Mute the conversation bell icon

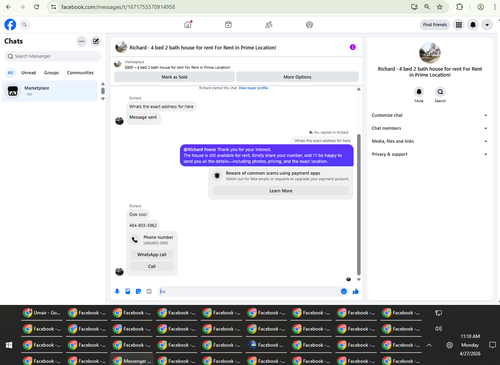point(419,92)
